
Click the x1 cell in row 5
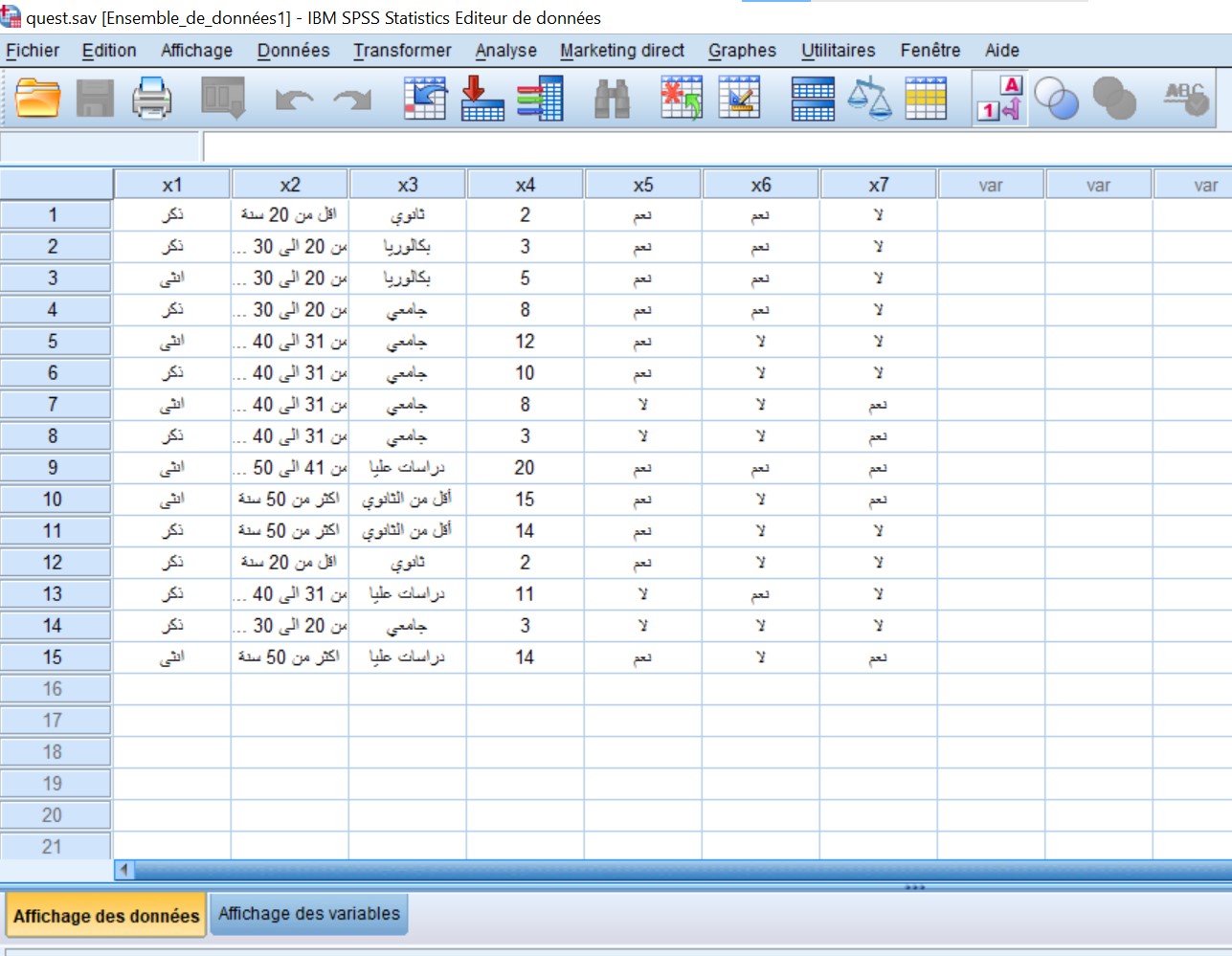(172, 342)
